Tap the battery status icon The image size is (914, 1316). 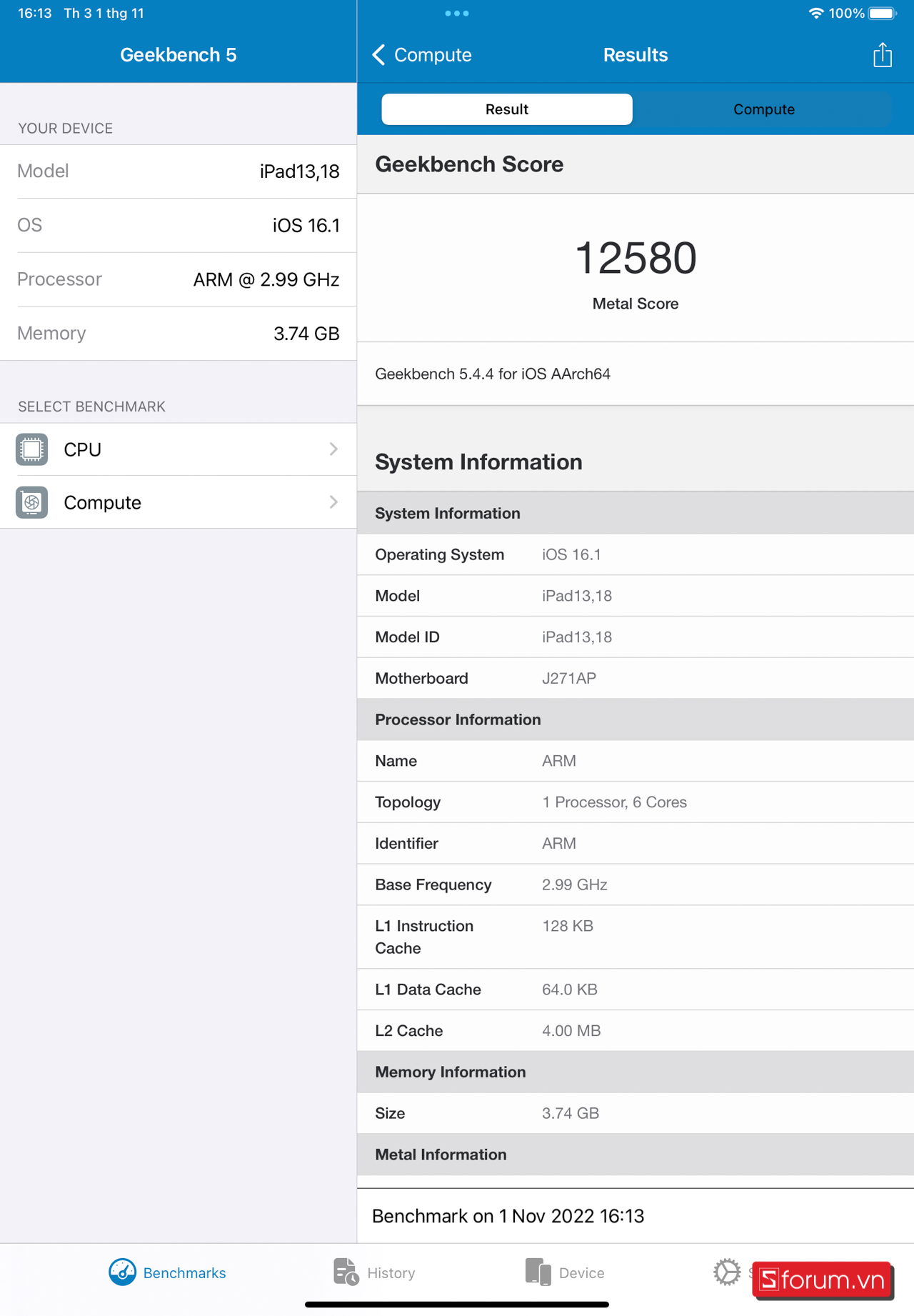(x=883, y=13)
